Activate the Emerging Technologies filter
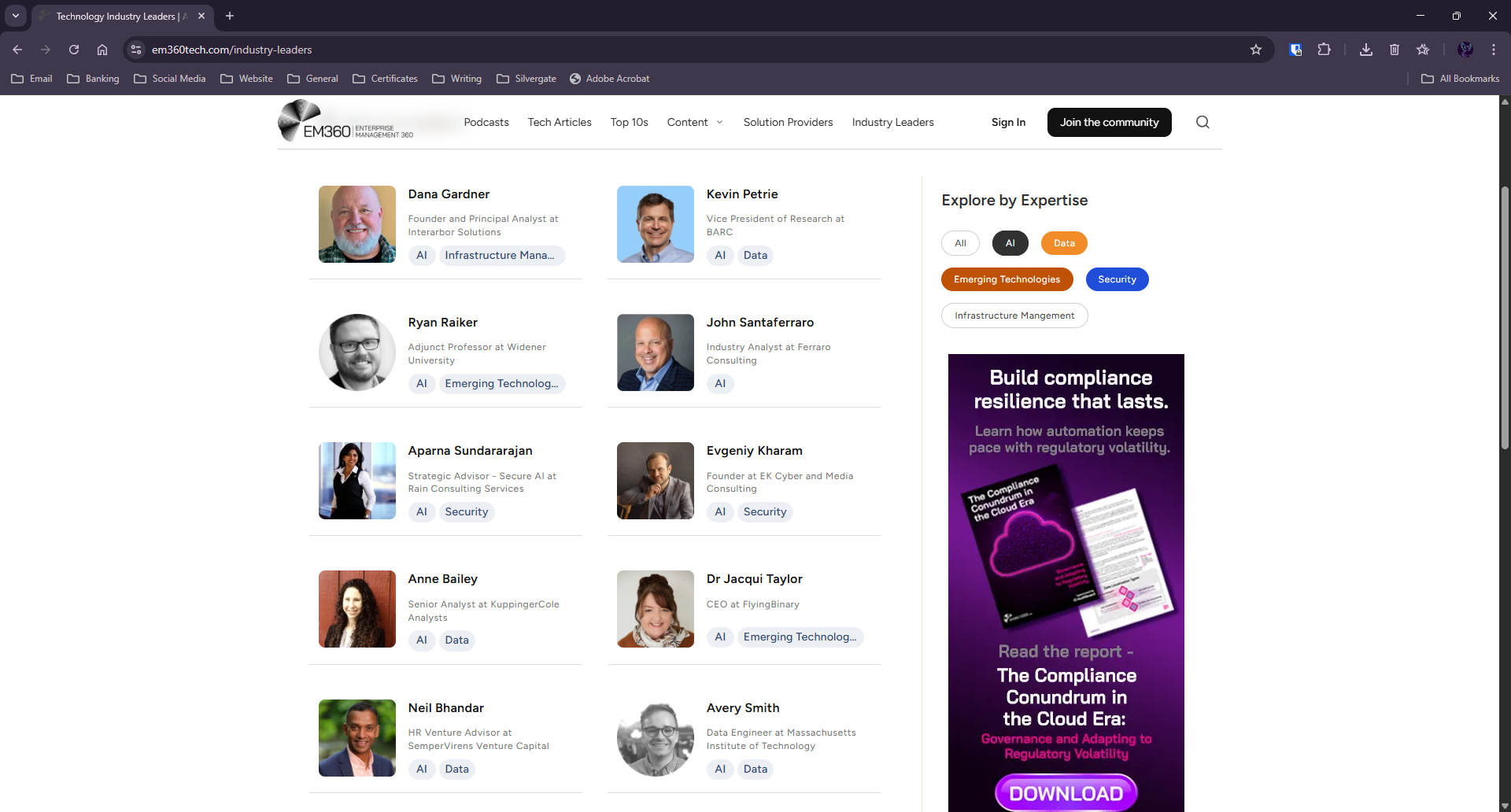The width and height of the screenshot is (1511, 812). [x=1007, y=279]
